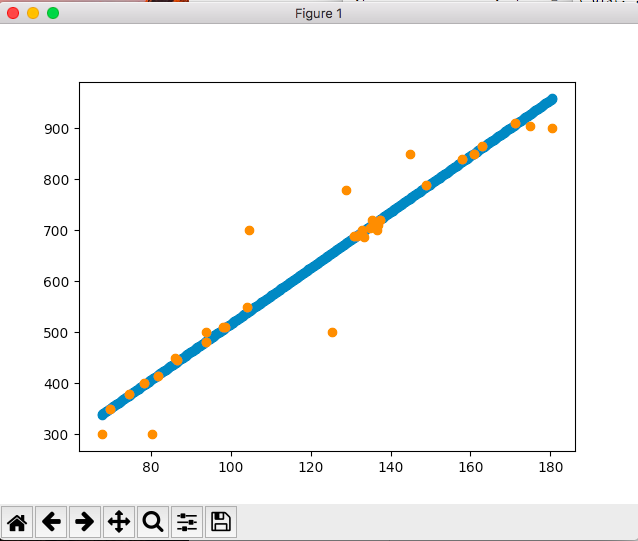
Task: Save the figure to file
Action: click(x=221, y=522)
